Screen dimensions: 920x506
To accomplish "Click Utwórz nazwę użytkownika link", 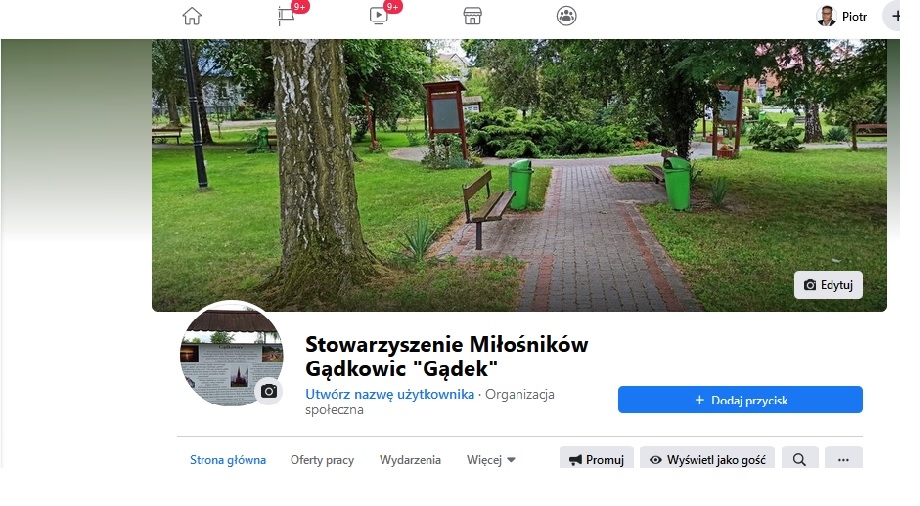I will tap(389, 394).
